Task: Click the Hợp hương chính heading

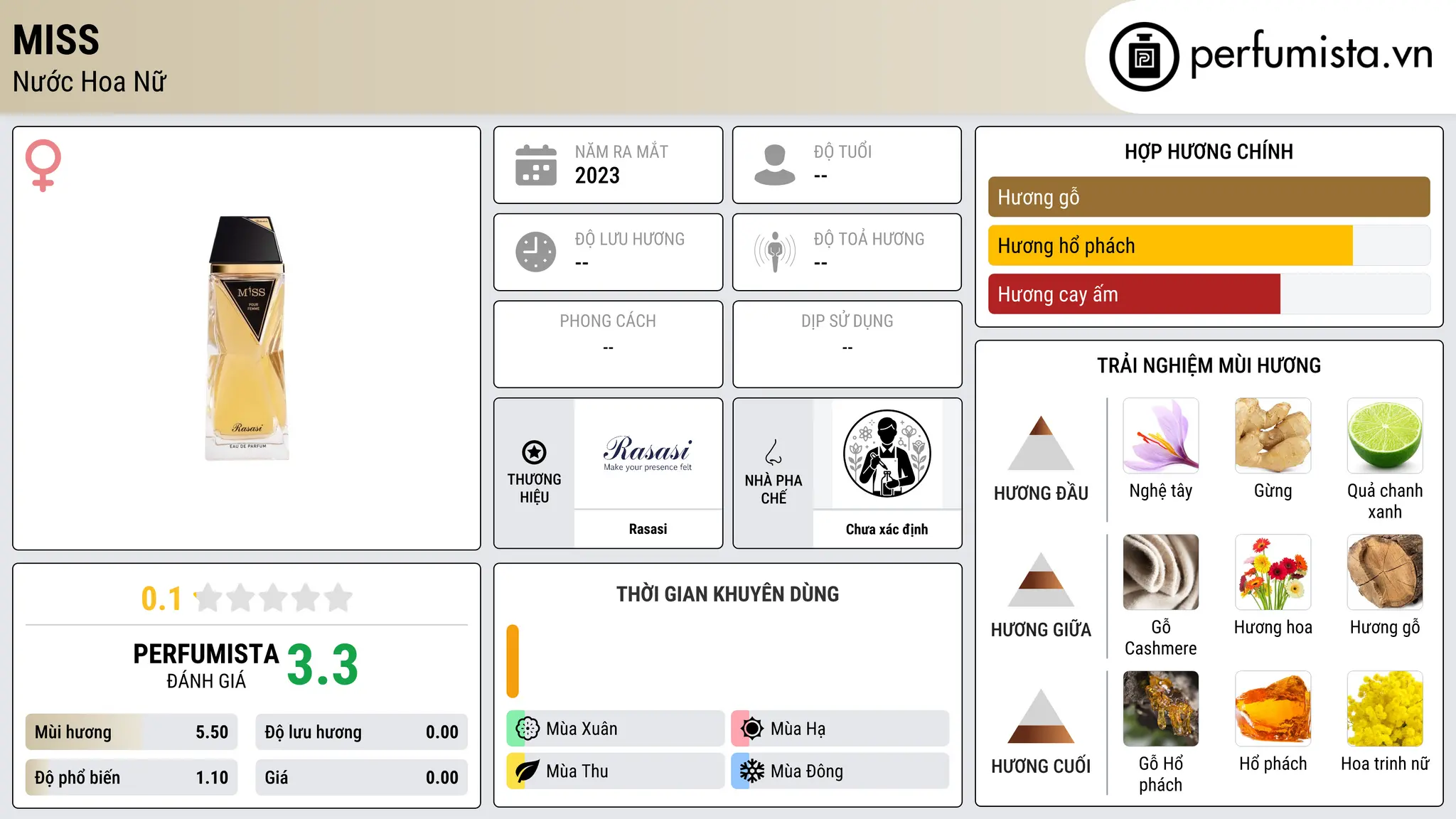Action: coord(1209,151)
